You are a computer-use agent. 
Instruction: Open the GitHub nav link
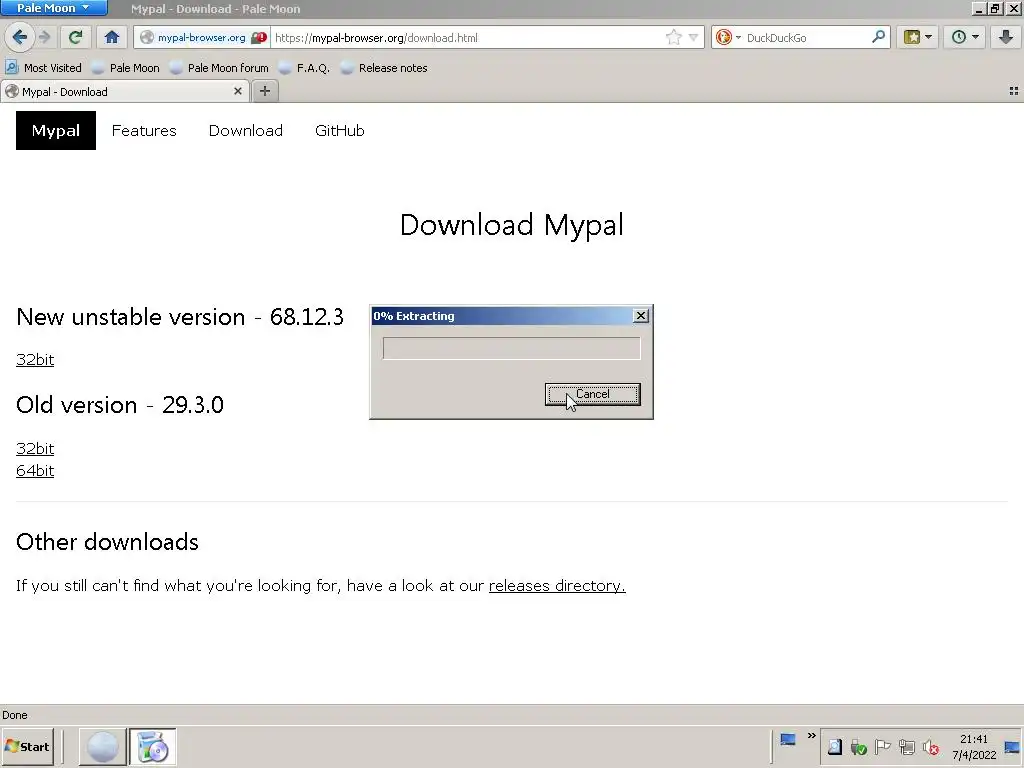tap(340, 131)
